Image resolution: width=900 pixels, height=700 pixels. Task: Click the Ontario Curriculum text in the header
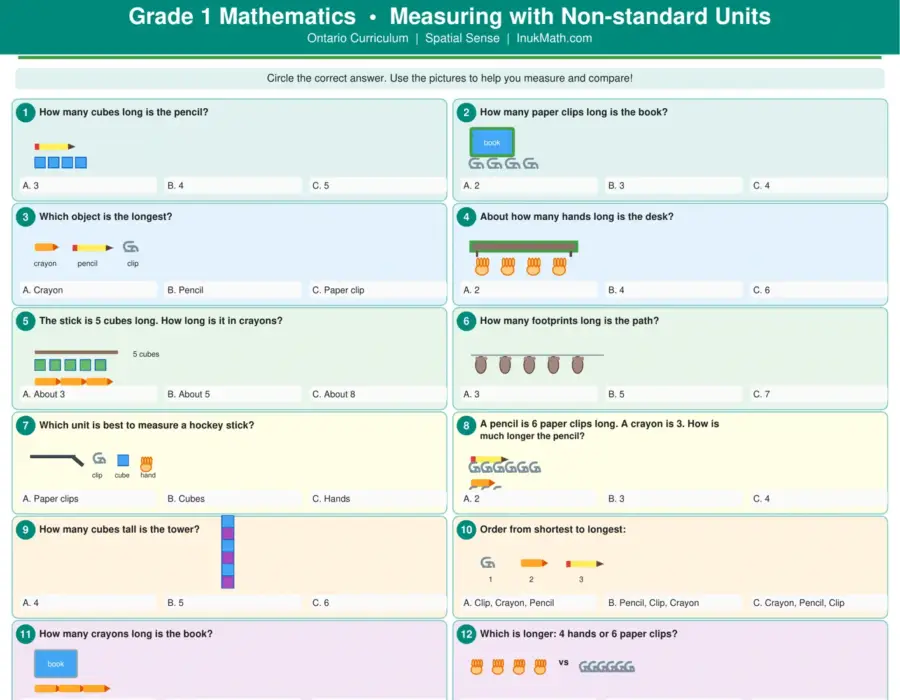[x=358, y=38]
